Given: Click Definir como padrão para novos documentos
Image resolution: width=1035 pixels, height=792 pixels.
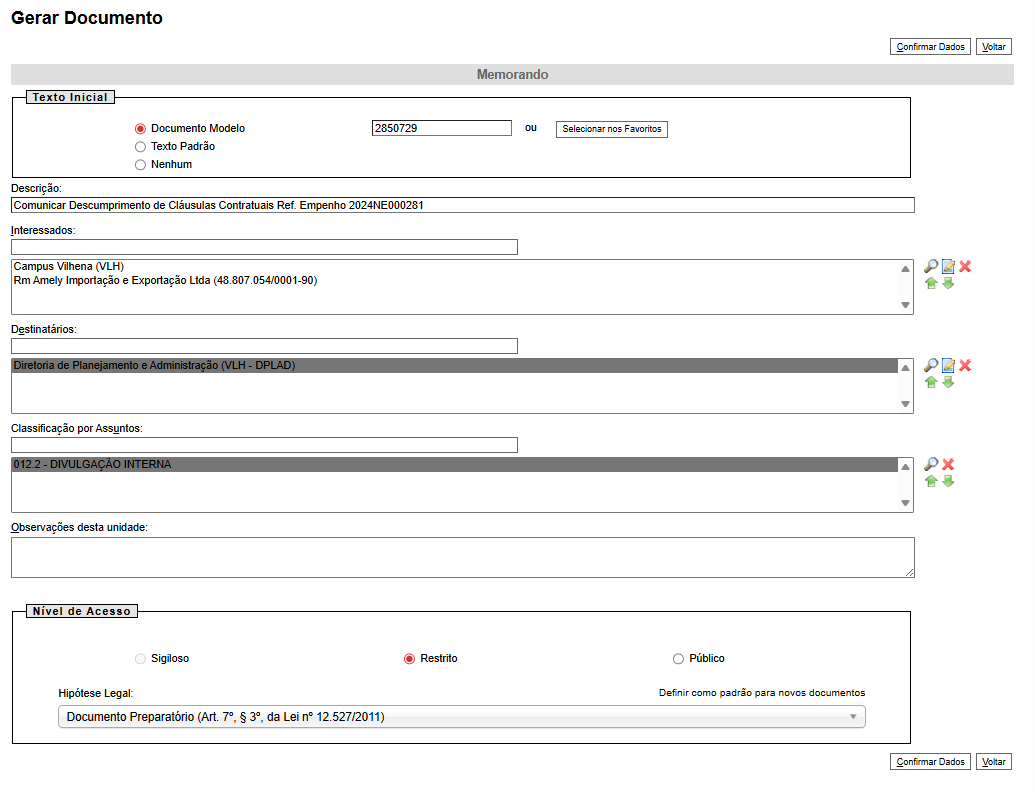Looking at the screenshot, I should pos(761,693).
